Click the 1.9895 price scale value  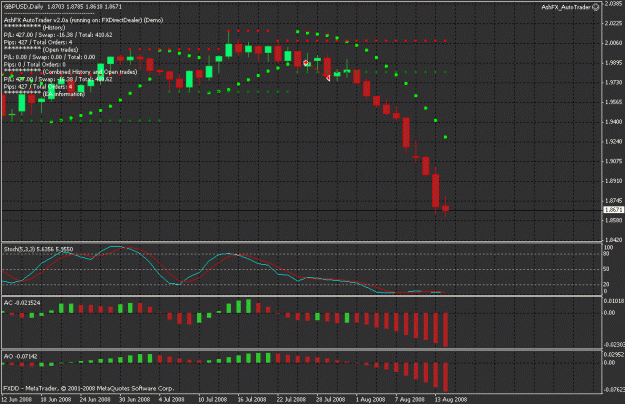pos(613,63)
